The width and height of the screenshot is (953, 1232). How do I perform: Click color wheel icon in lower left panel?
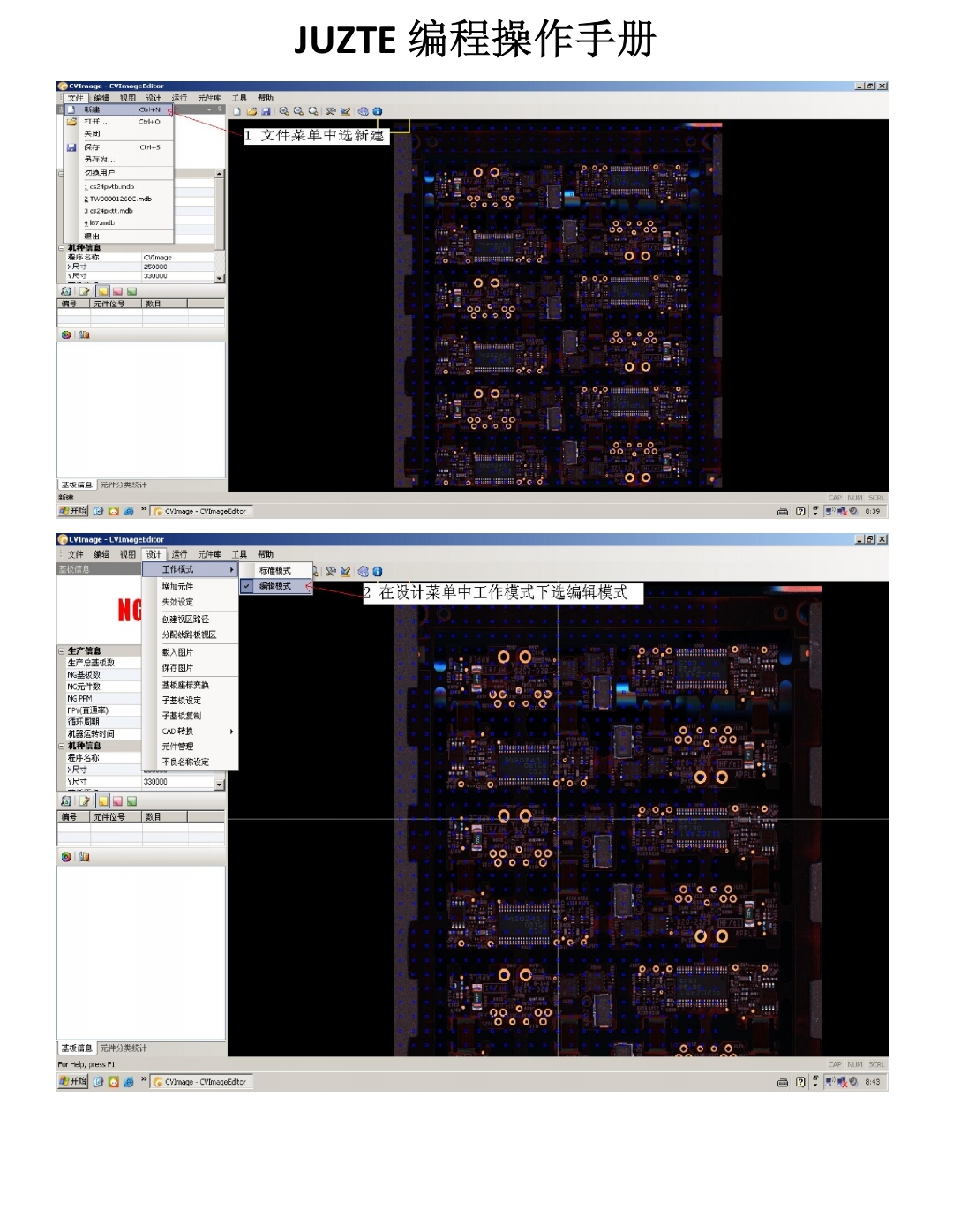(x=66, y=857)
